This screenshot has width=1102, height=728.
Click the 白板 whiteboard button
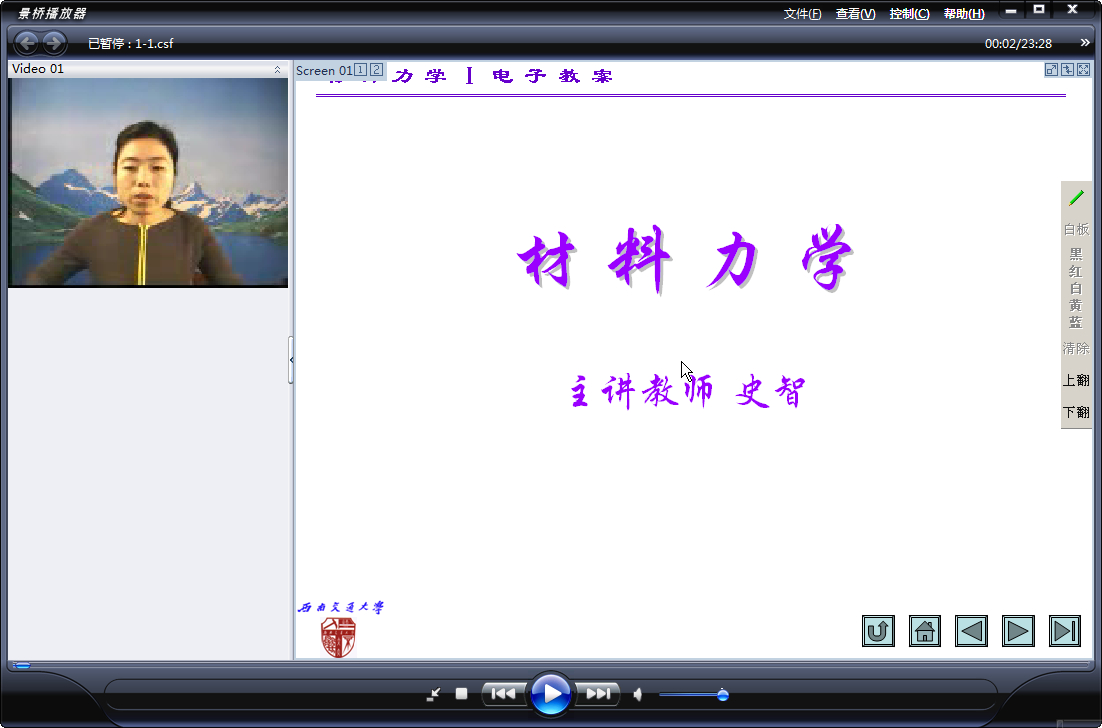[x=1076, y=229]
